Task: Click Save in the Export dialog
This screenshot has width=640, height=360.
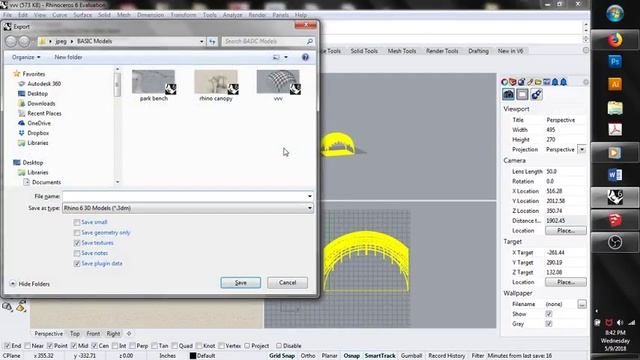Action: click(240, 282)
